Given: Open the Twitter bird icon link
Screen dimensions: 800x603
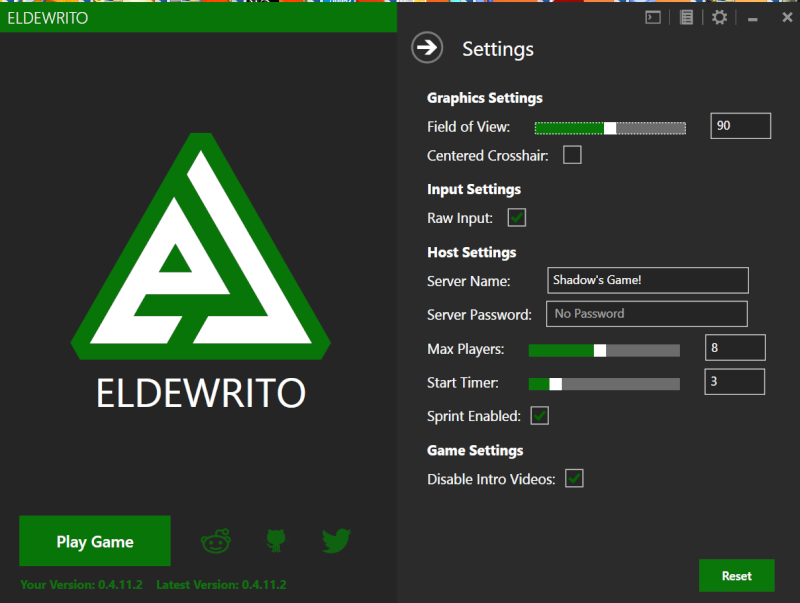Looking at the screenshot, I should 336,541.
